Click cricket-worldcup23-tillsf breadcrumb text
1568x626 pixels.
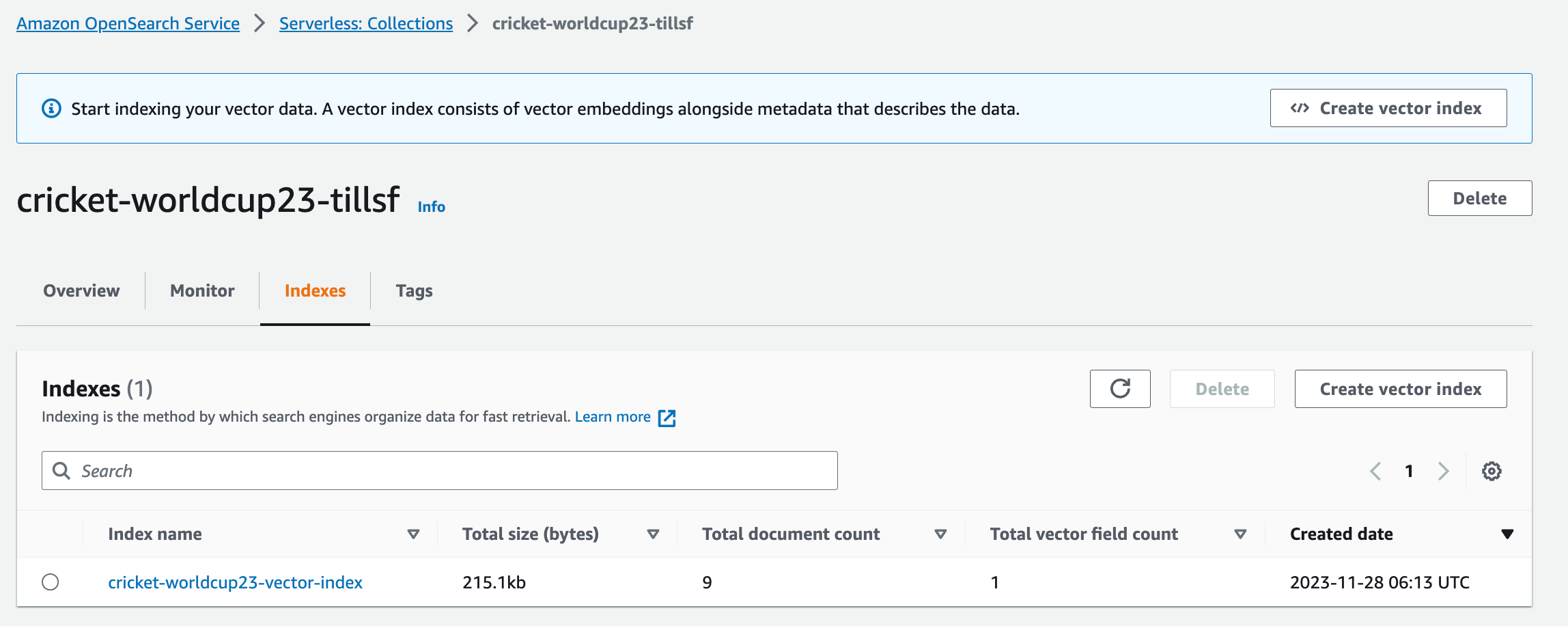pyautogui.click(x=592, y=23)
